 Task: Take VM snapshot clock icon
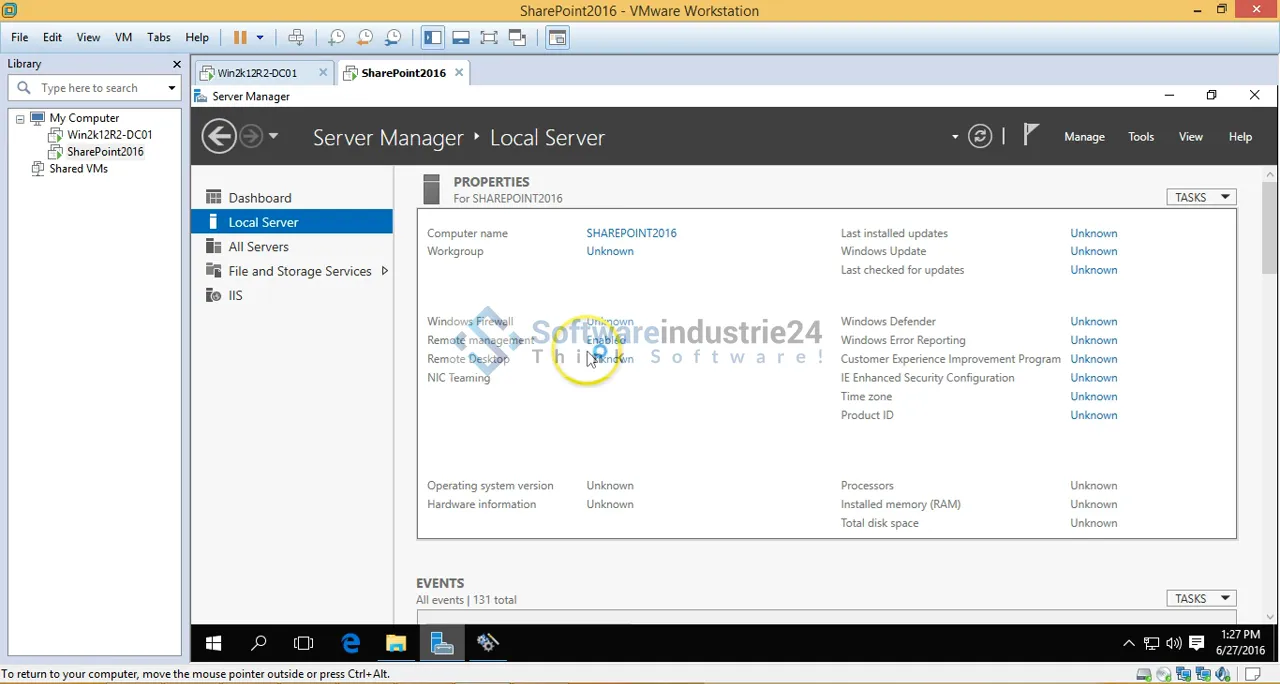coord(336,38)
